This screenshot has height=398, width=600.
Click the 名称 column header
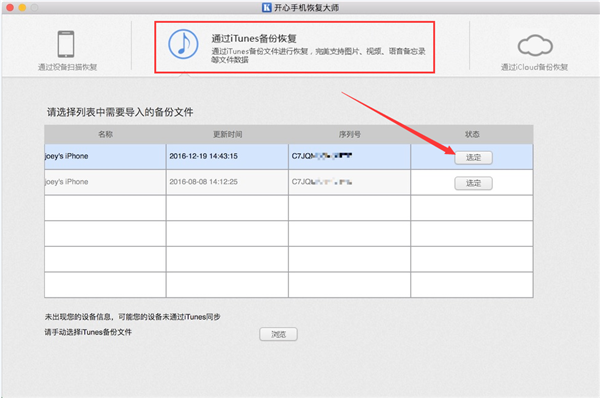[x=105, y=134]
